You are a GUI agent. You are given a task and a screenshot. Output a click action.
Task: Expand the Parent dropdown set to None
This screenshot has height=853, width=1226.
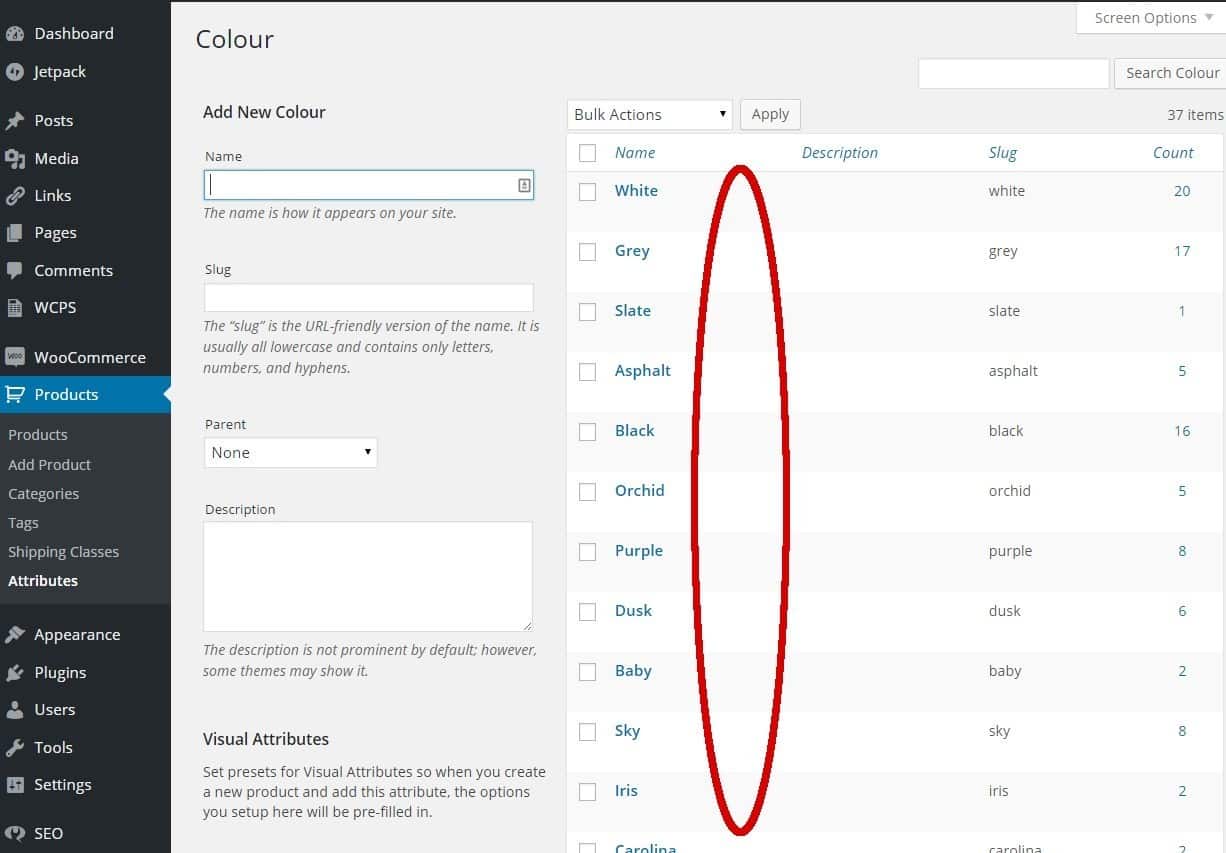tap(290, 452)
